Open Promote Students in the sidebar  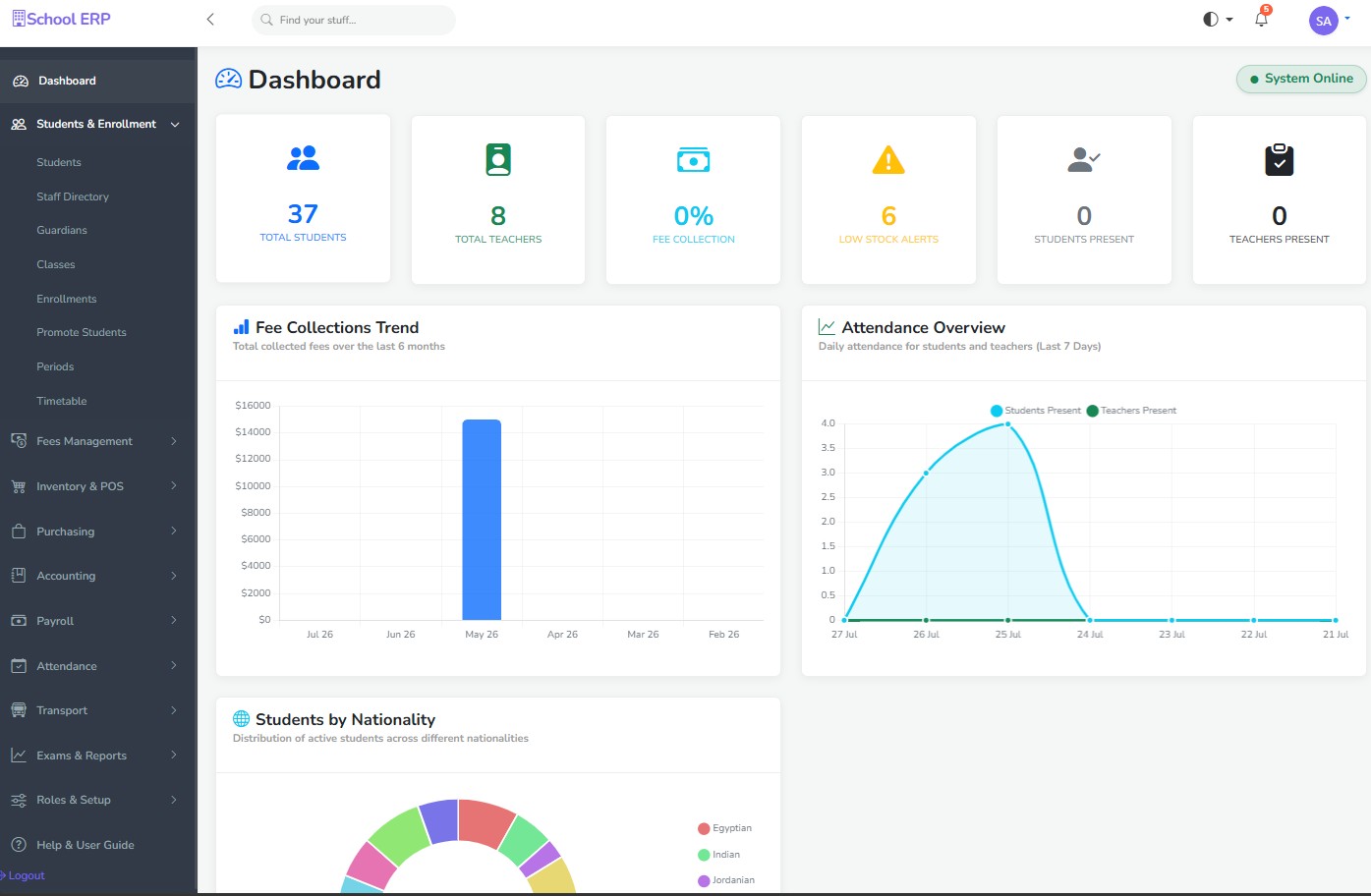click(x=82, y=332)
